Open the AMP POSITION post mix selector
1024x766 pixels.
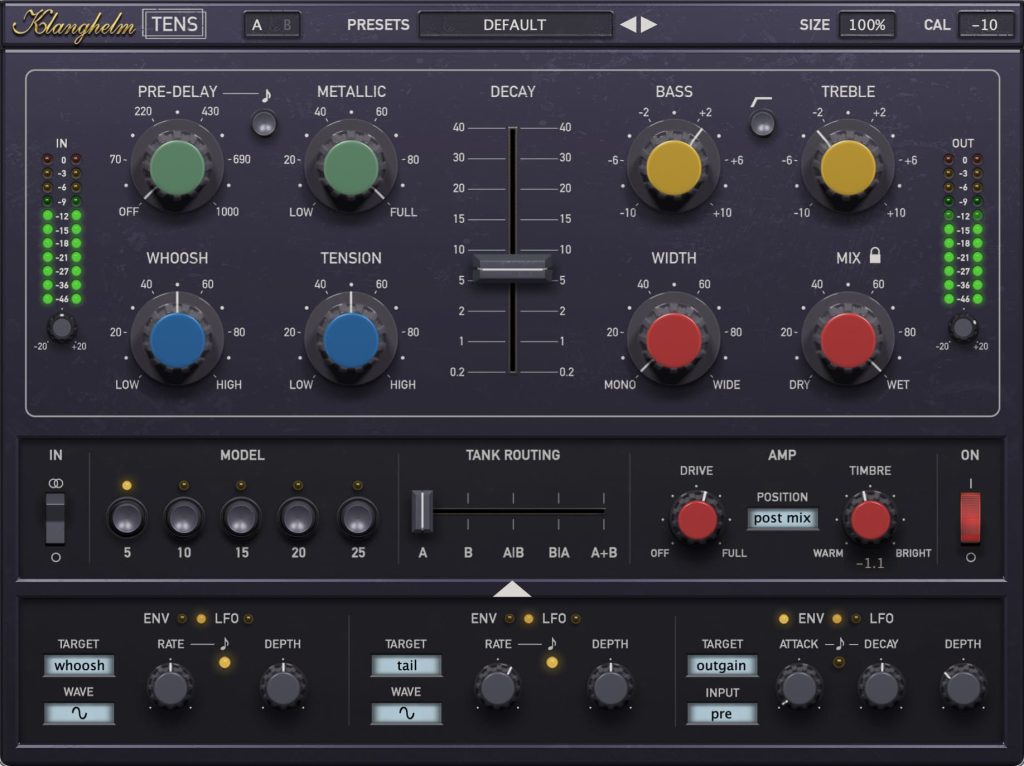(x=782, y=519)
